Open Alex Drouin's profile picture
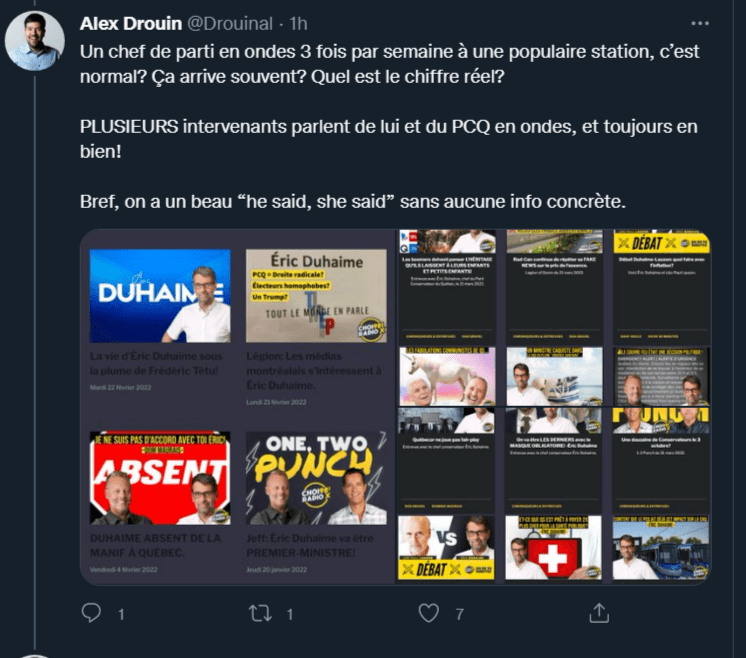Image resolution: width=746 pixels, height=658 pixels. 34,41
